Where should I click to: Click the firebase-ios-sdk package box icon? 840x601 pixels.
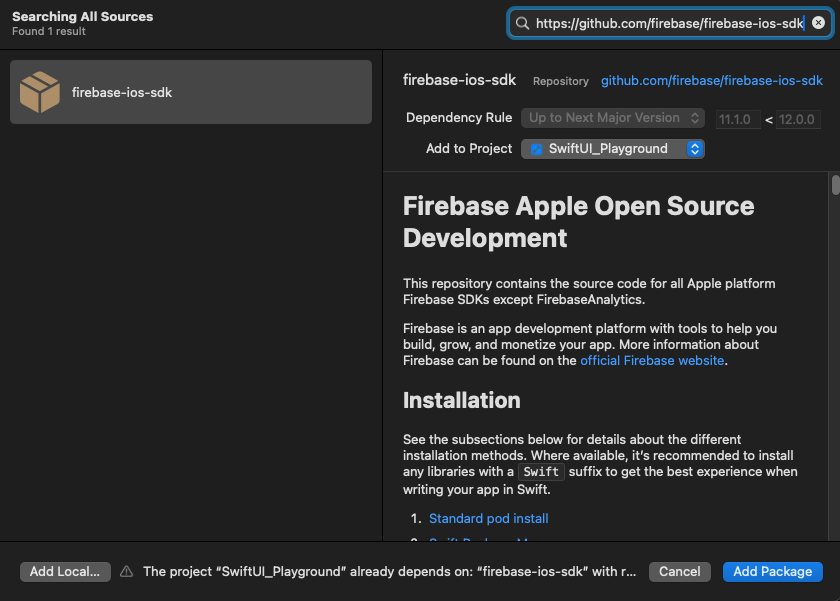[40, 92]
